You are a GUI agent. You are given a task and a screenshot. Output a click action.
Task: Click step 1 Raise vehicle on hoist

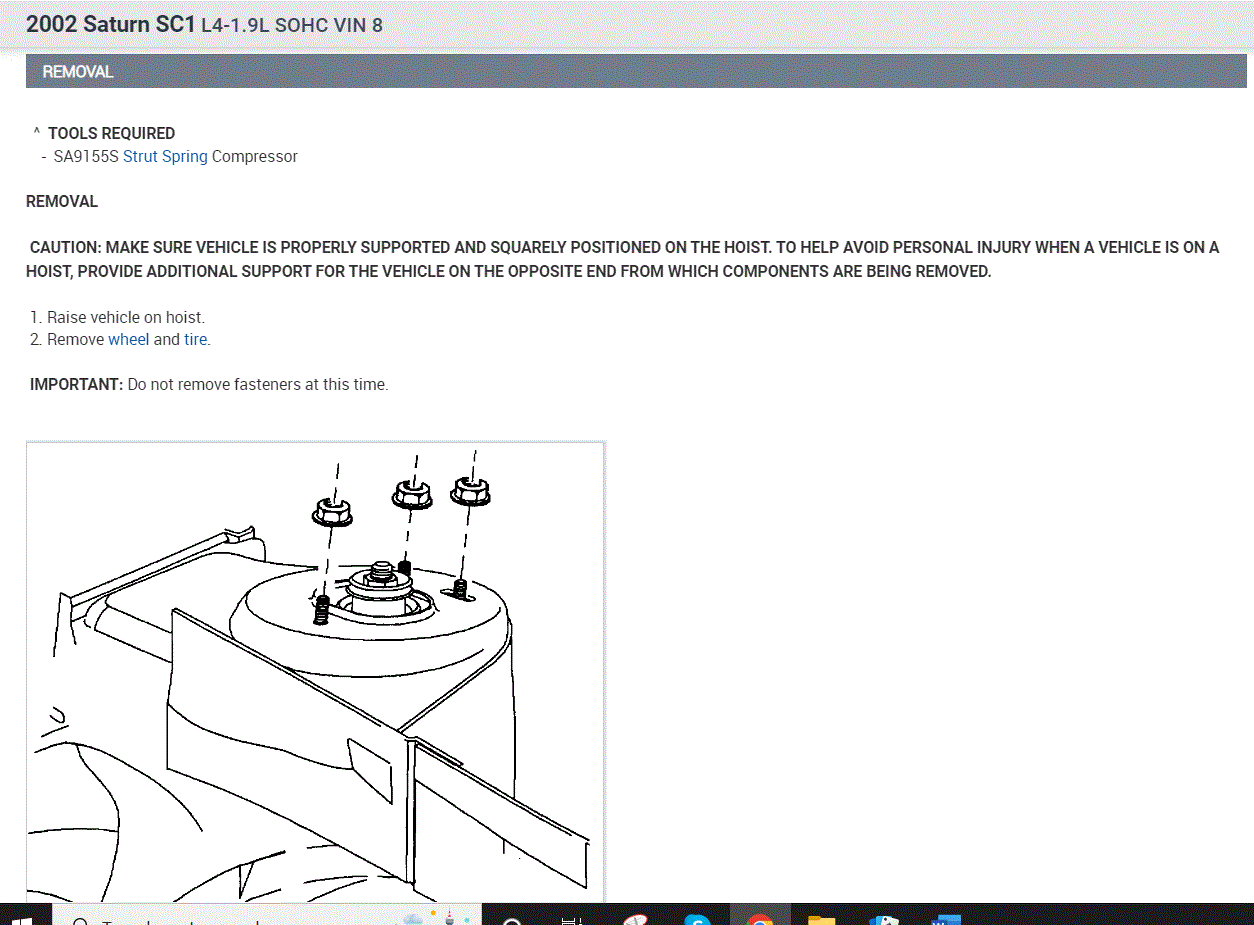tap(118, 317)
